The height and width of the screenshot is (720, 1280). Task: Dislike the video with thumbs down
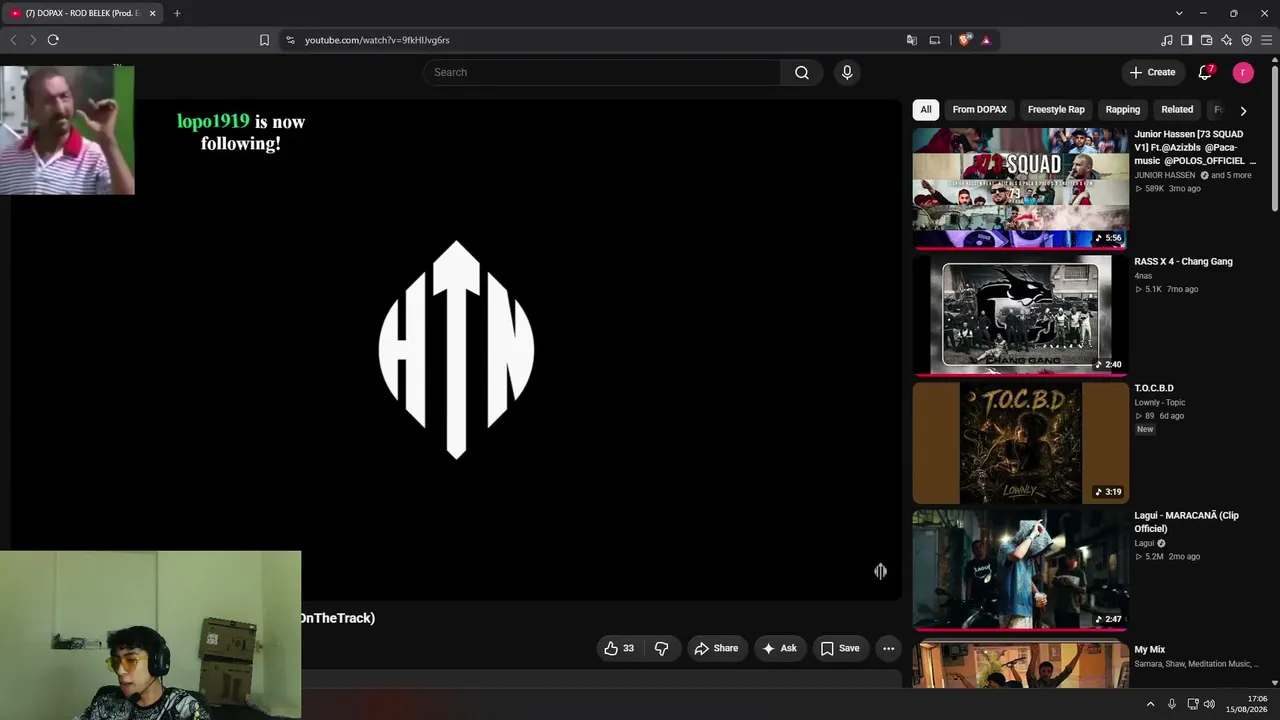click(661, 648)
